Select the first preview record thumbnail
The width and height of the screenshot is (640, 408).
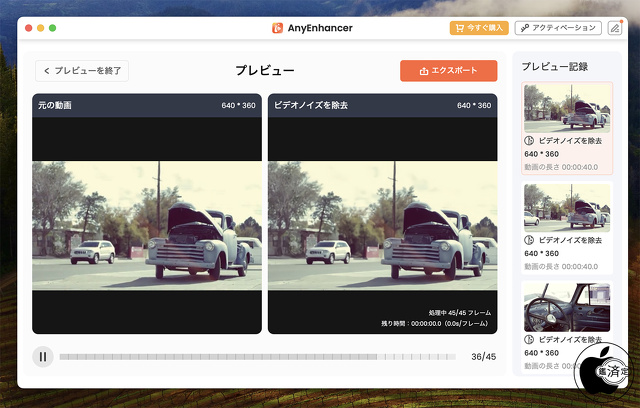click(x=567, y=108)
